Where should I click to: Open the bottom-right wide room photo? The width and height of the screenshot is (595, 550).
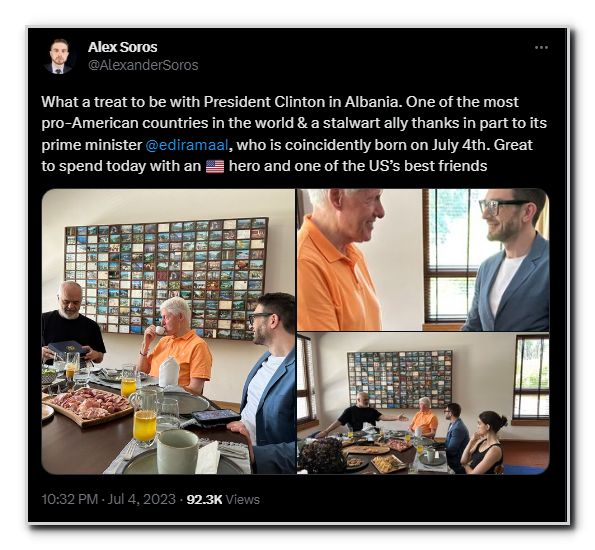[x=423, y=403]
